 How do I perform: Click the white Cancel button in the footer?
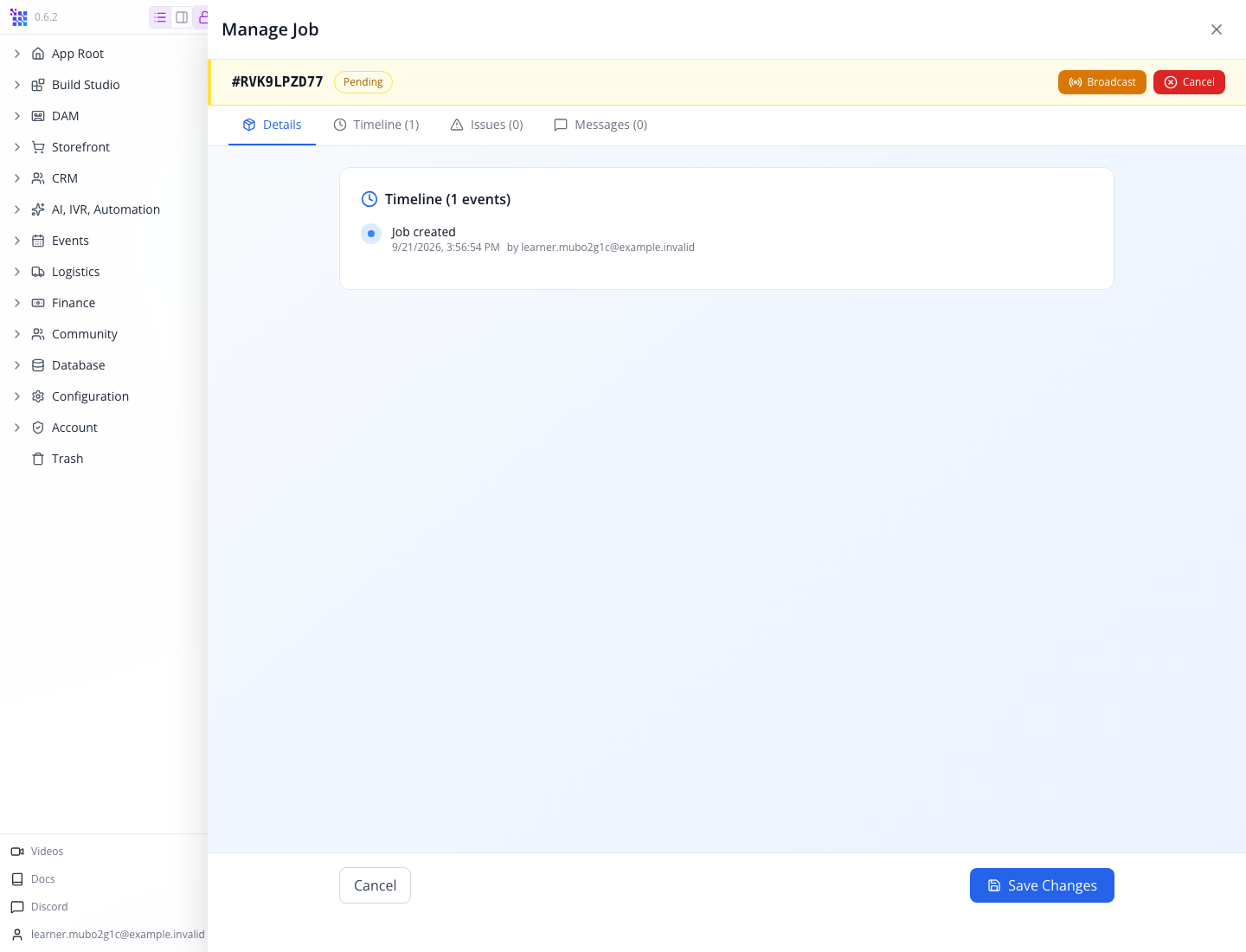(x=375, y=885)
